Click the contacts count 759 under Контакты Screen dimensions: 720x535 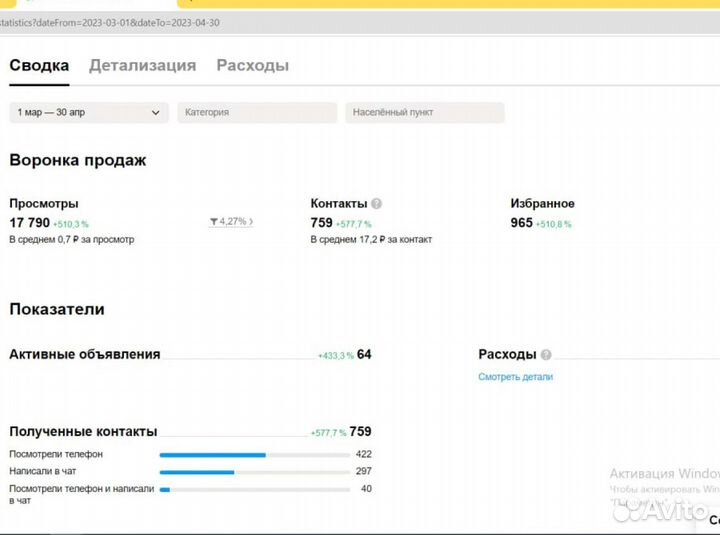(321, 223)
